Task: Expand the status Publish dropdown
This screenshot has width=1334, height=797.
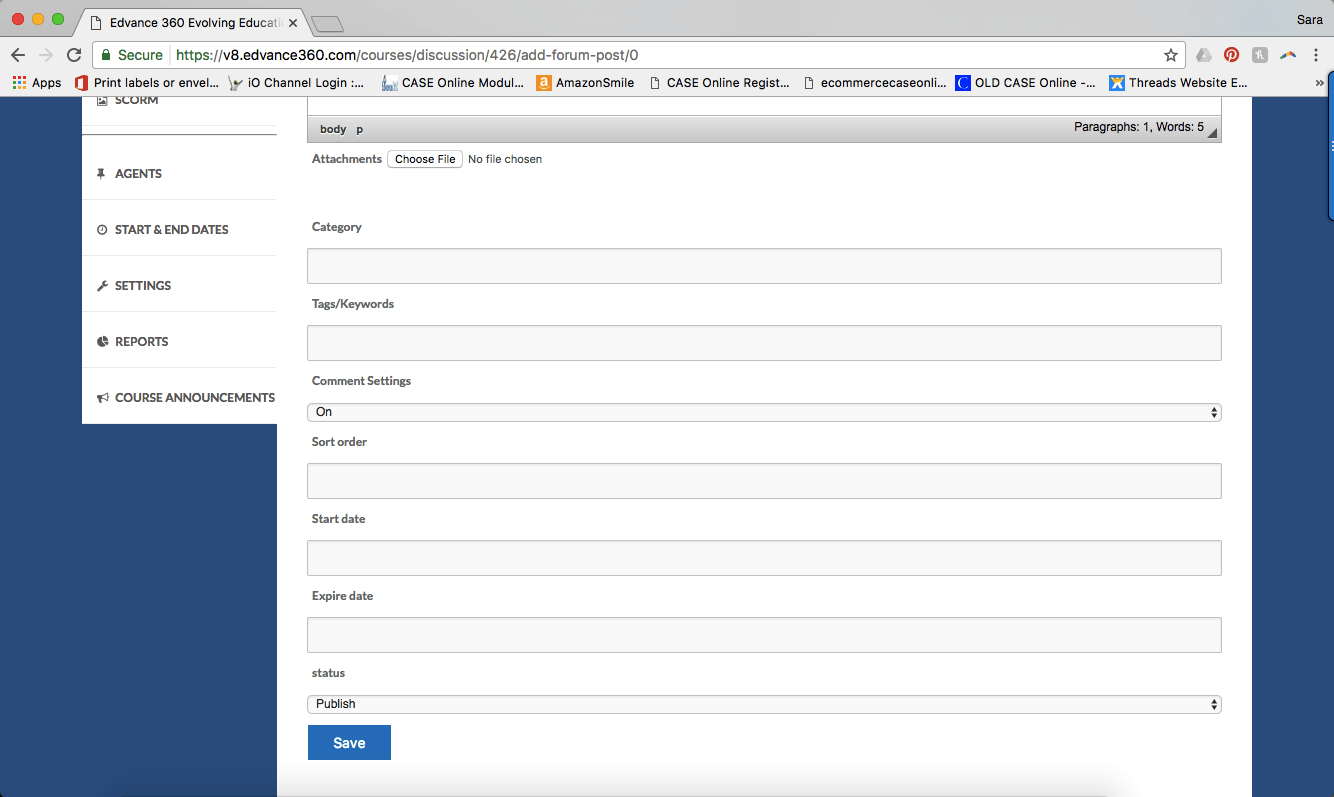Action: tap(764, 704)
